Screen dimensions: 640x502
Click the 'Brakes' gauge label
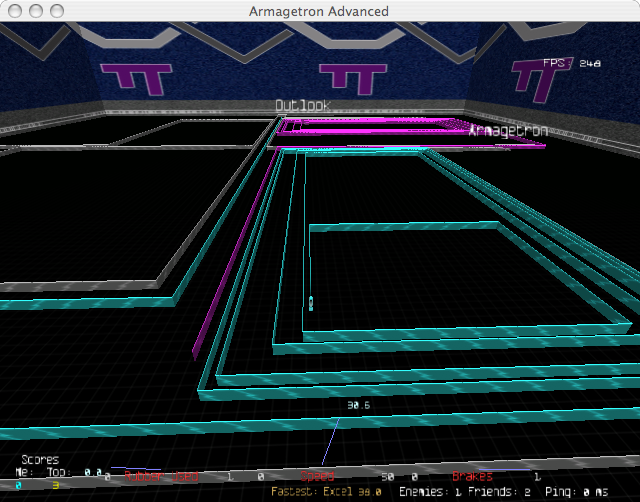[472, 476]
